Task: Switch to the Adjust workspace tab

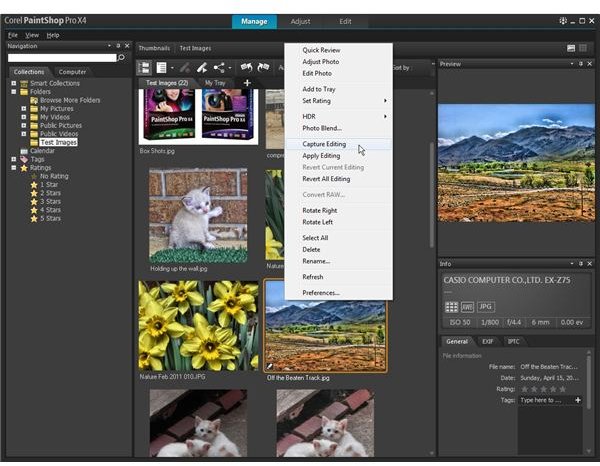Action: (x=300, y=21)
